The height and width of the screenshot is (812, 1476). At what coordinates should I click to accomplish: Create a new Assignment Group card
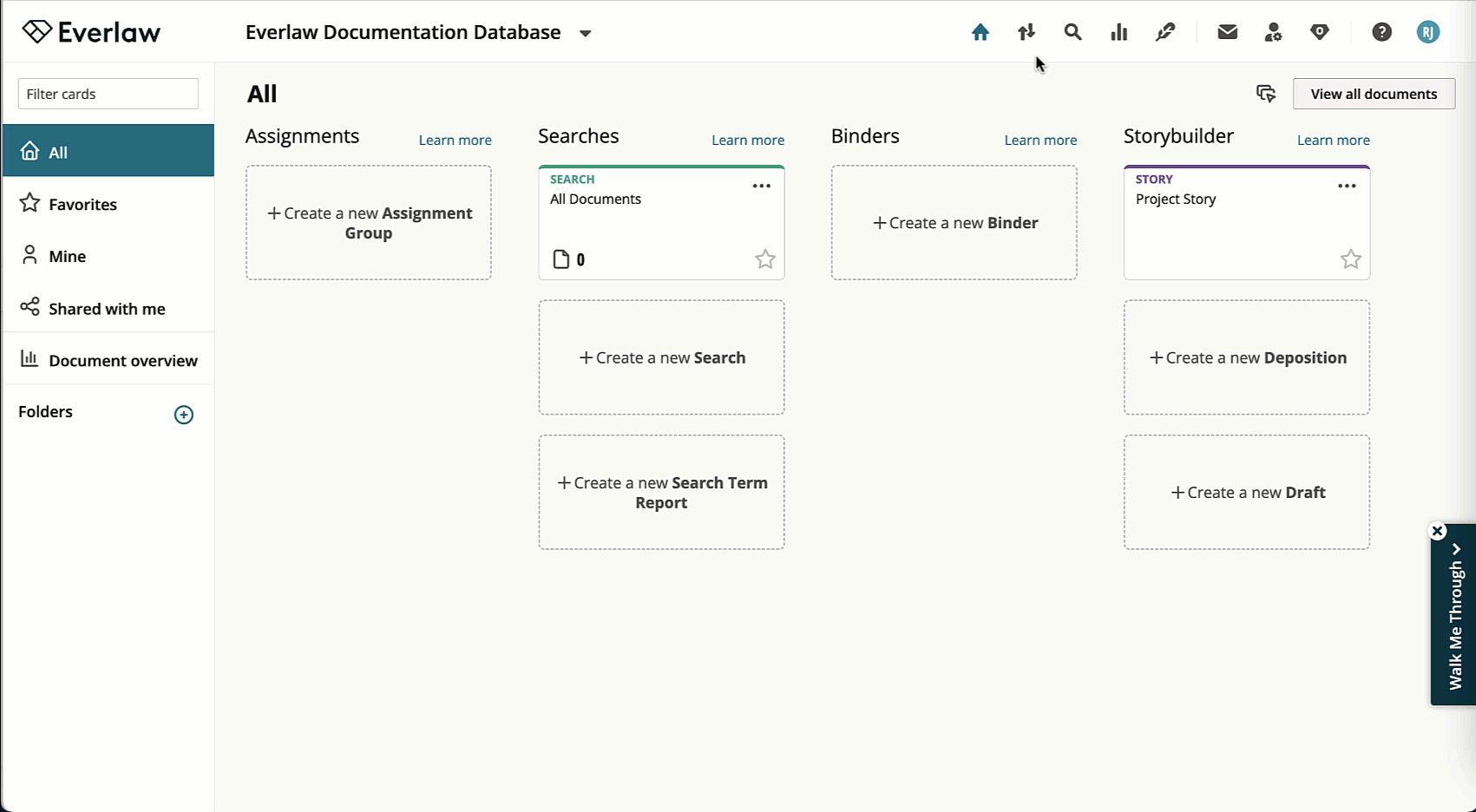tap(369, 223)
